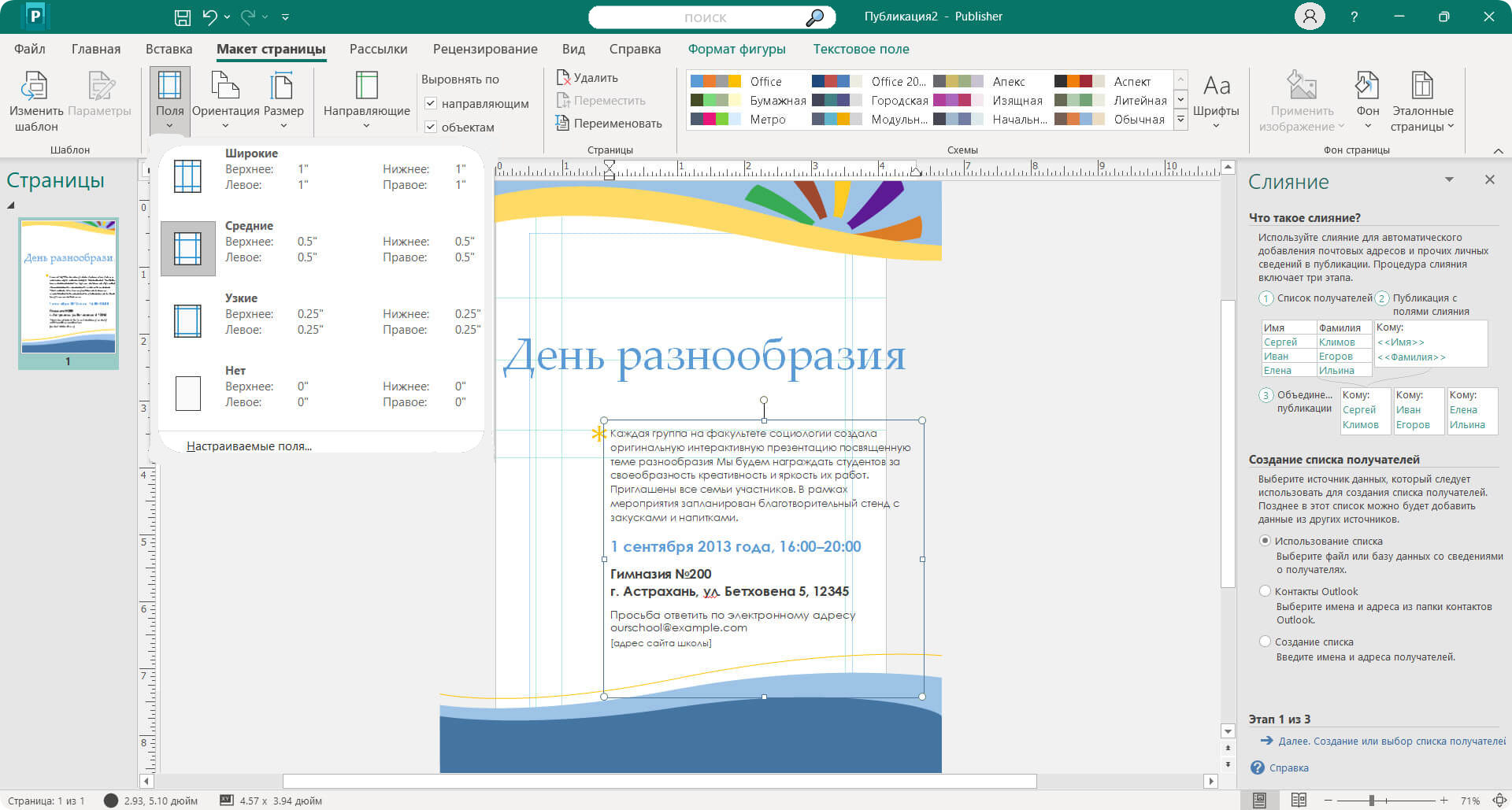Open the Поля margins button

[x=169, y=102]
